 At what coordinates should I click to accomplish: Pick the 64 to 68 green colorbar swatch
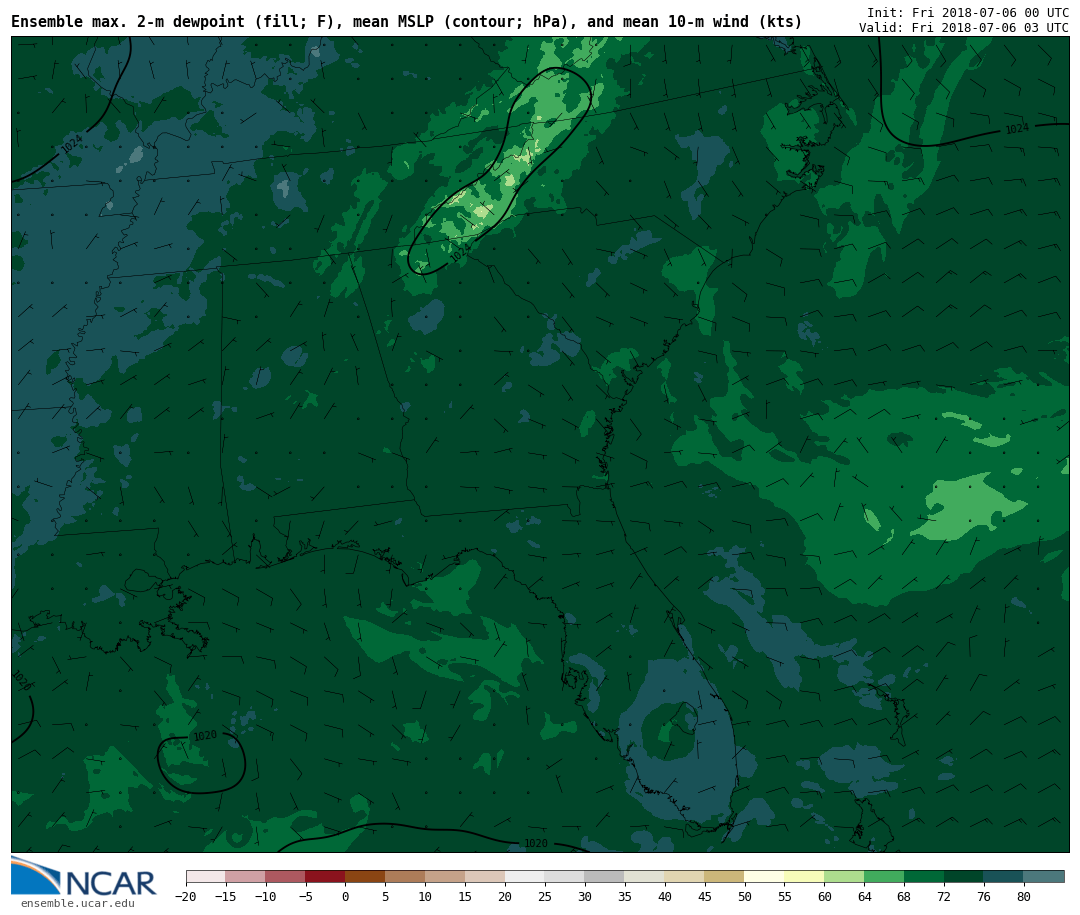coord(884,876)
